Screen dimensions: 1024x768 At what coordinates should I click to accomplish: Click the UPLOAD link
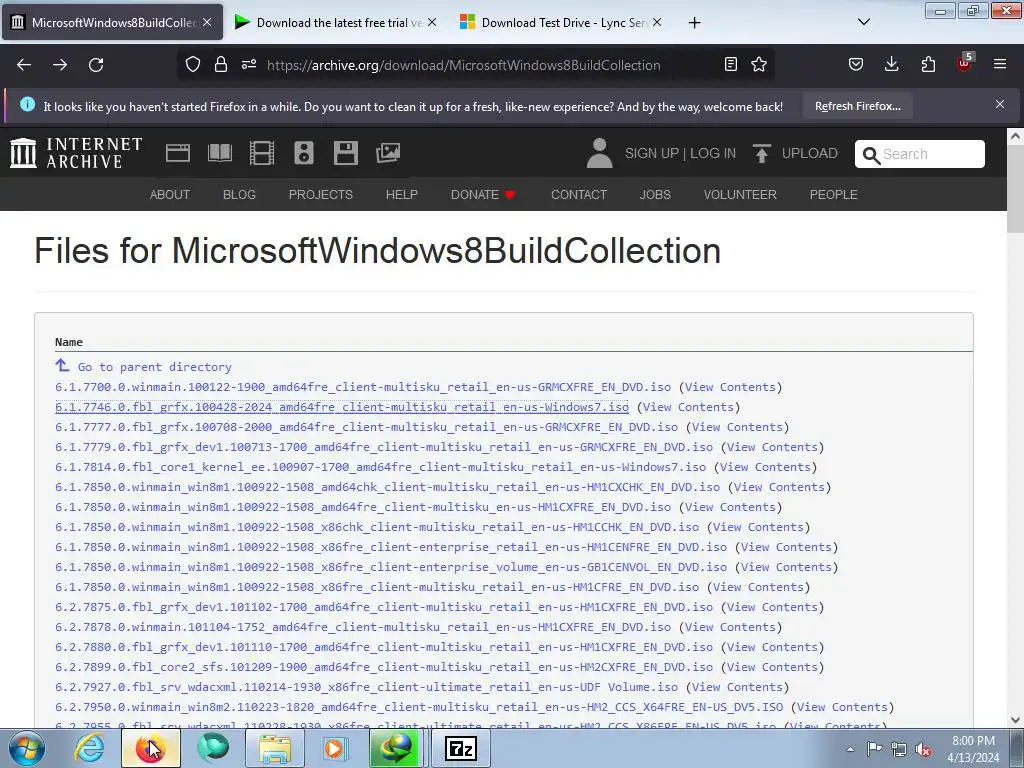[810, 153]
